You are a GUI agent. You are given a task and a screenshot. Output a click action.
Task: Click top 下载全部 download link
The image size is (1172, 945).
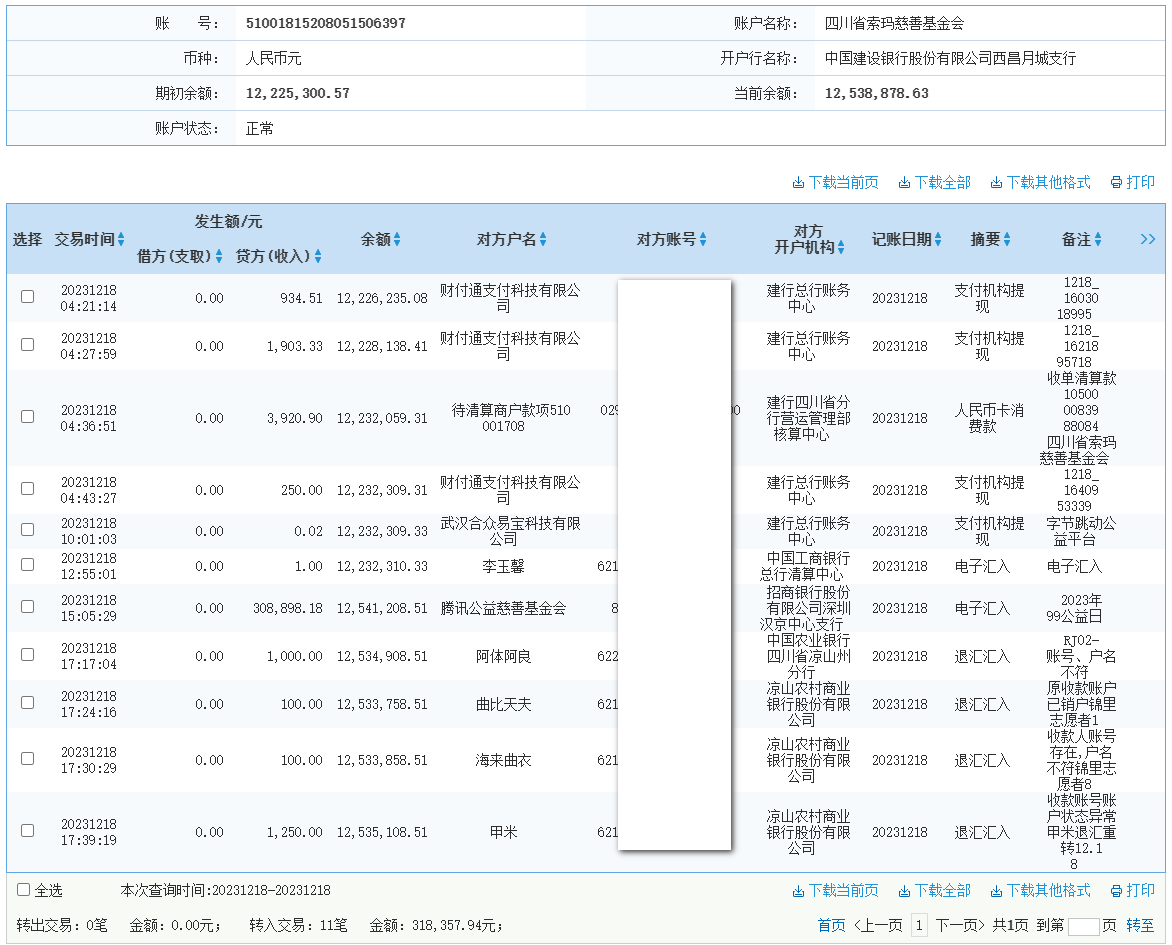[934, 182]
